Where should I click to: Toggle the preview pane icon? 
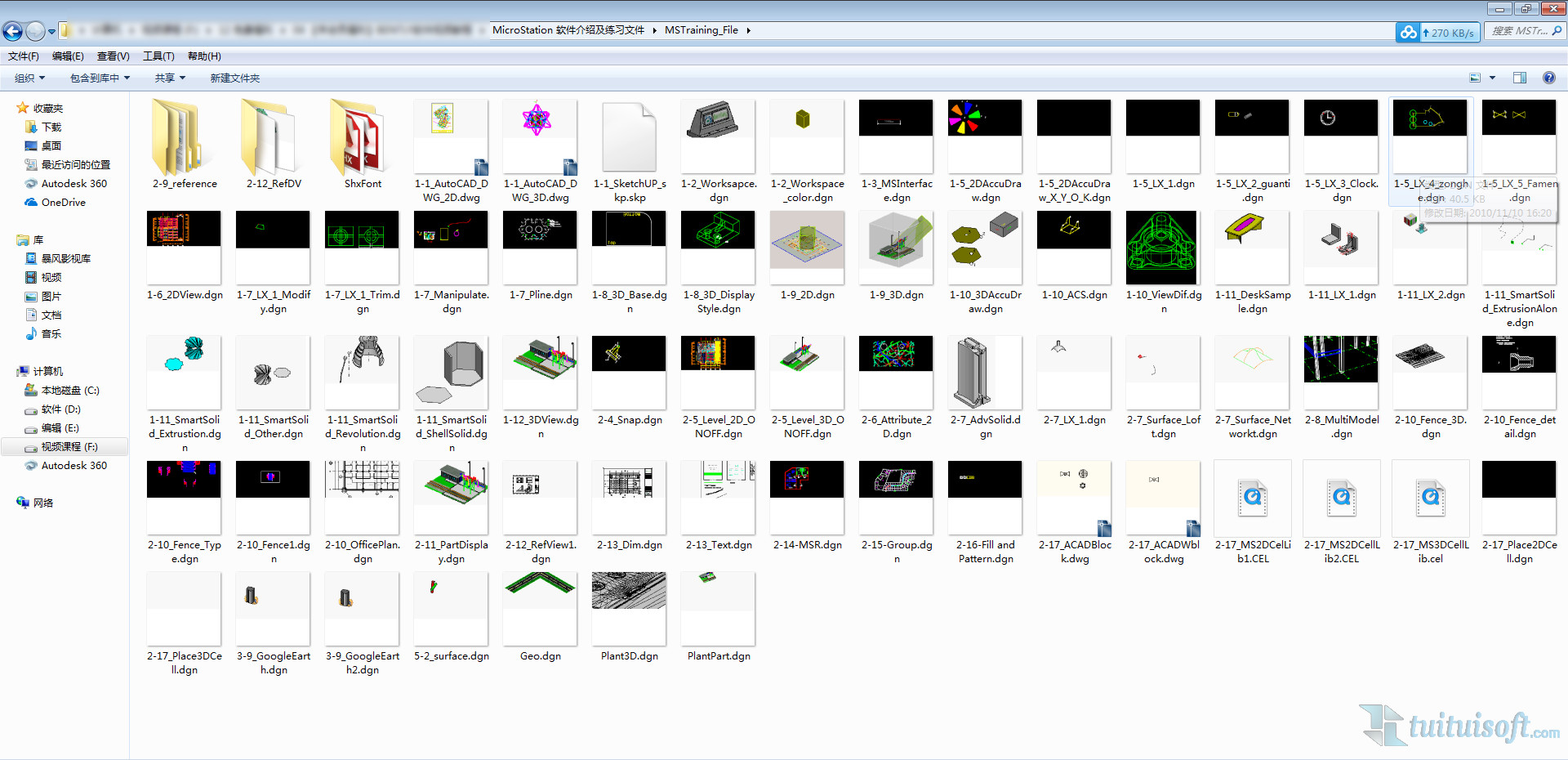1520,78
